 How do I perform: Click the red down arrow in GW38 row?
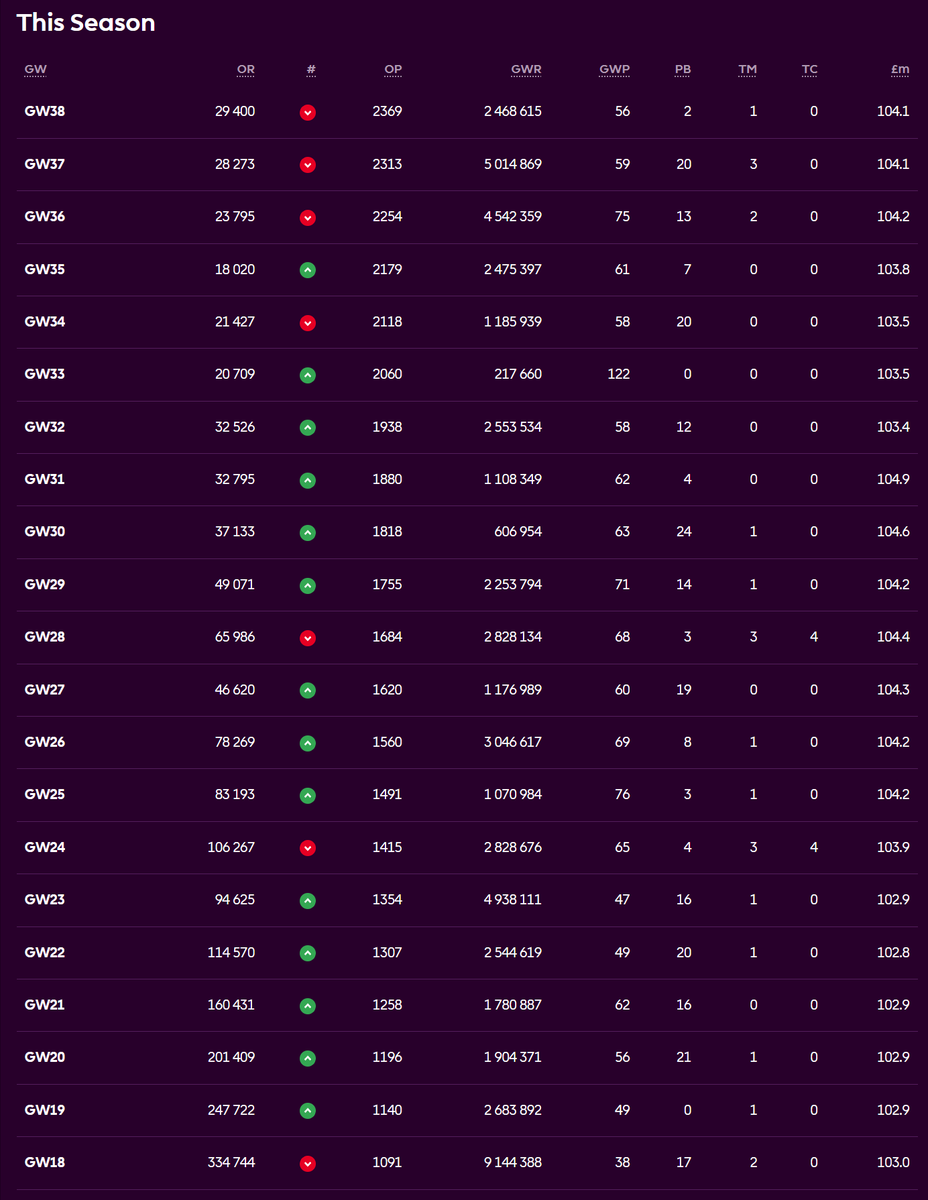point(308,112)
